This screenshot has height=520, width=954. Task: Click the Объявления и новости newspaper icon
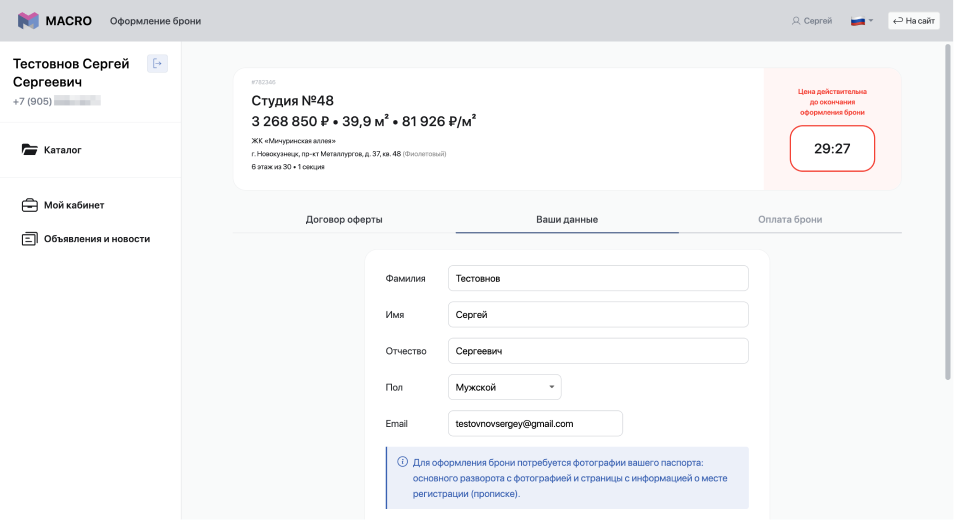tap(29, 239)
